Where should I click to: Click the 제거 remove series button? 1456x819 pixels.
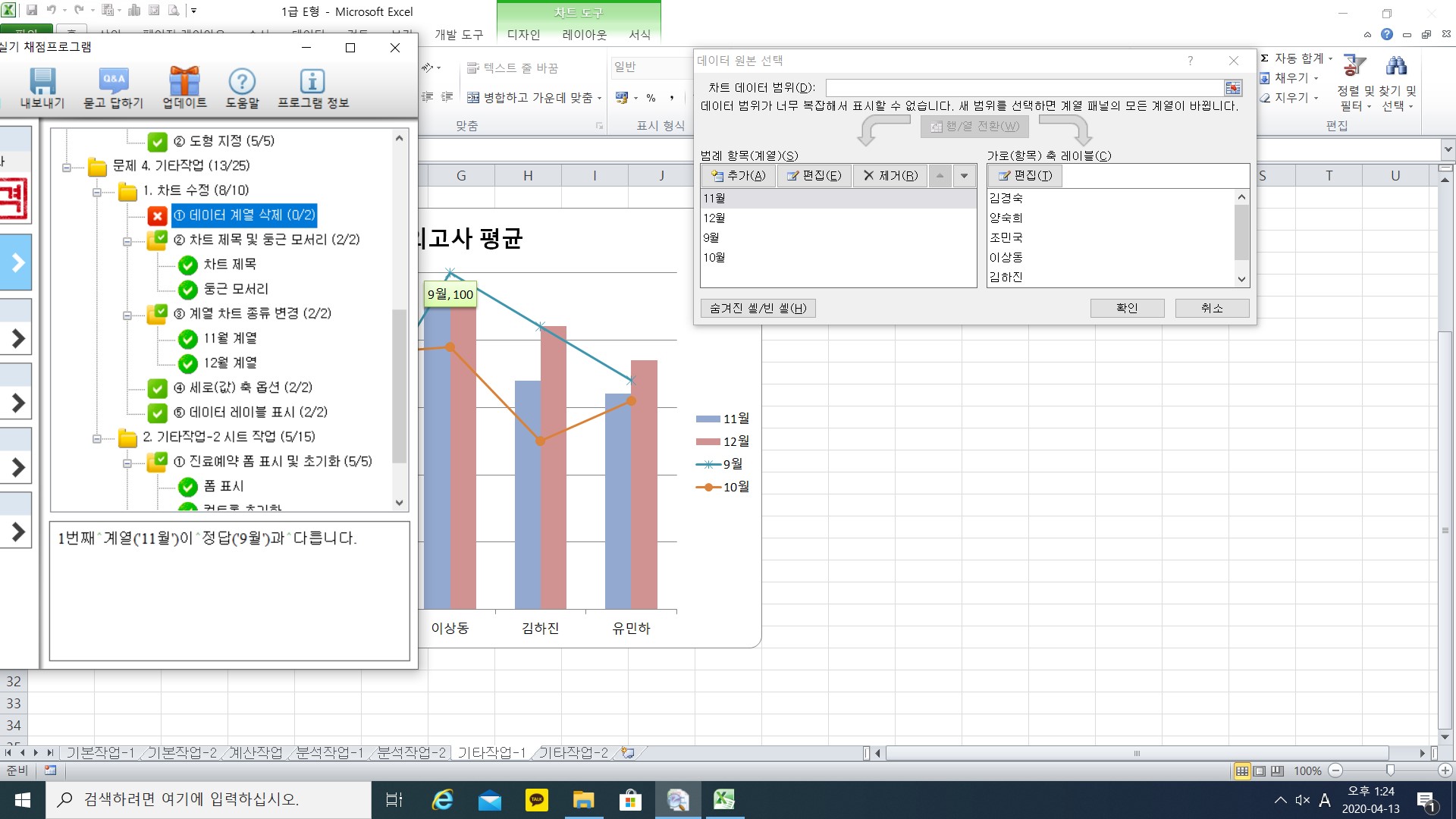(890, 176)
